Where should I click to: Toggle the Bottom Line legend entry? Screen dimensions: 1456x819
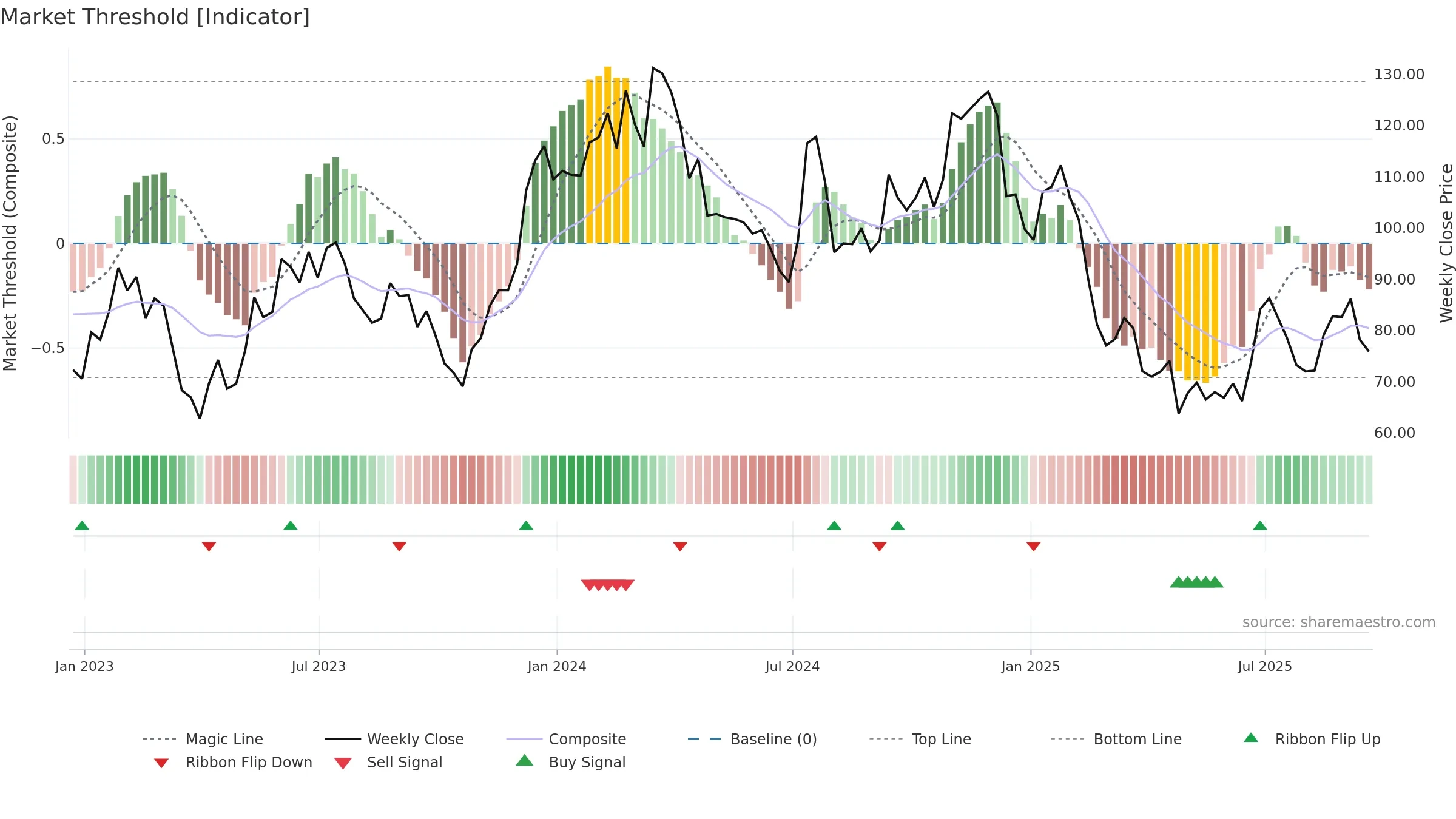pyautogui.click(x=1116, y=739)
